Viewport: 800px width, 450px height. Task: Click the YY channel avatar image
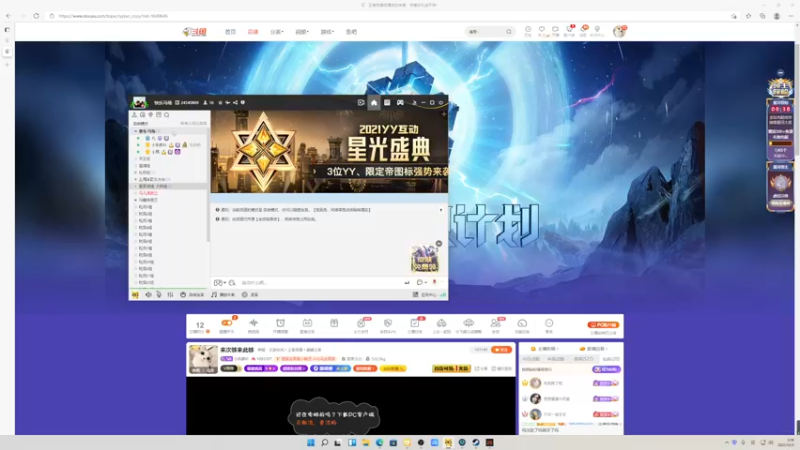tap(139, 103)
